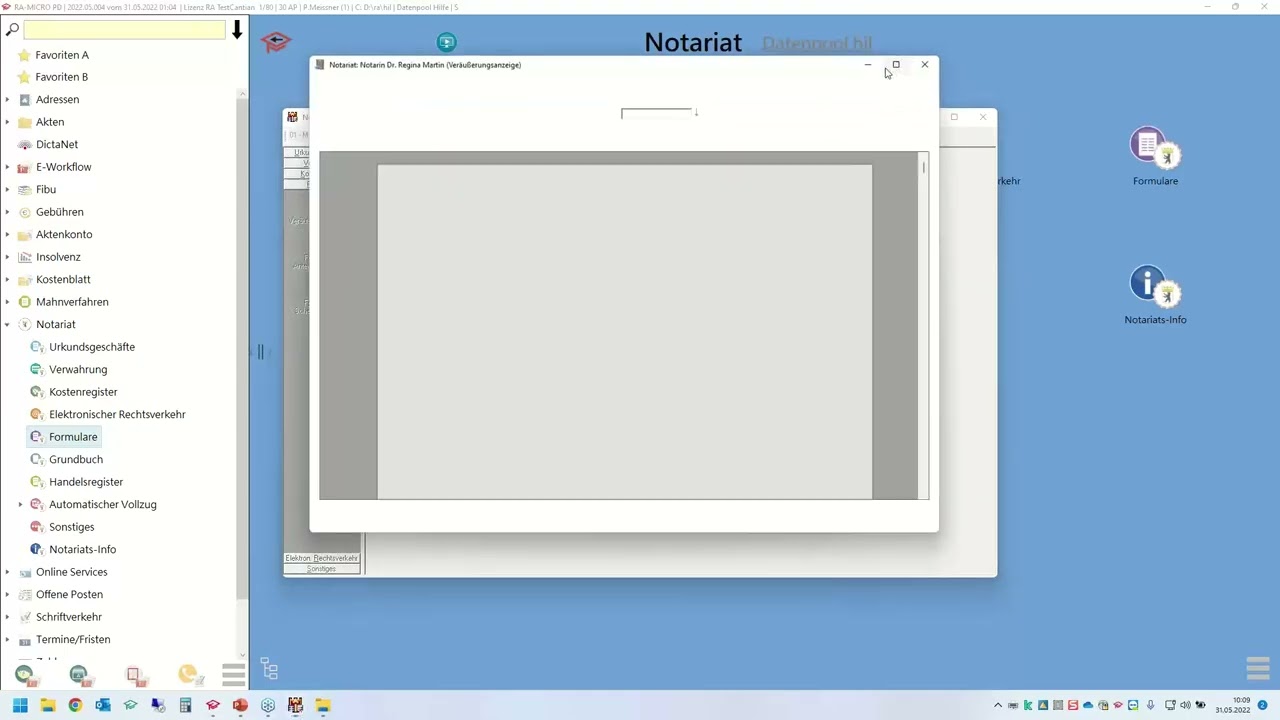Select Mahnverfahren in the sidebar

[x=72, y=302]
